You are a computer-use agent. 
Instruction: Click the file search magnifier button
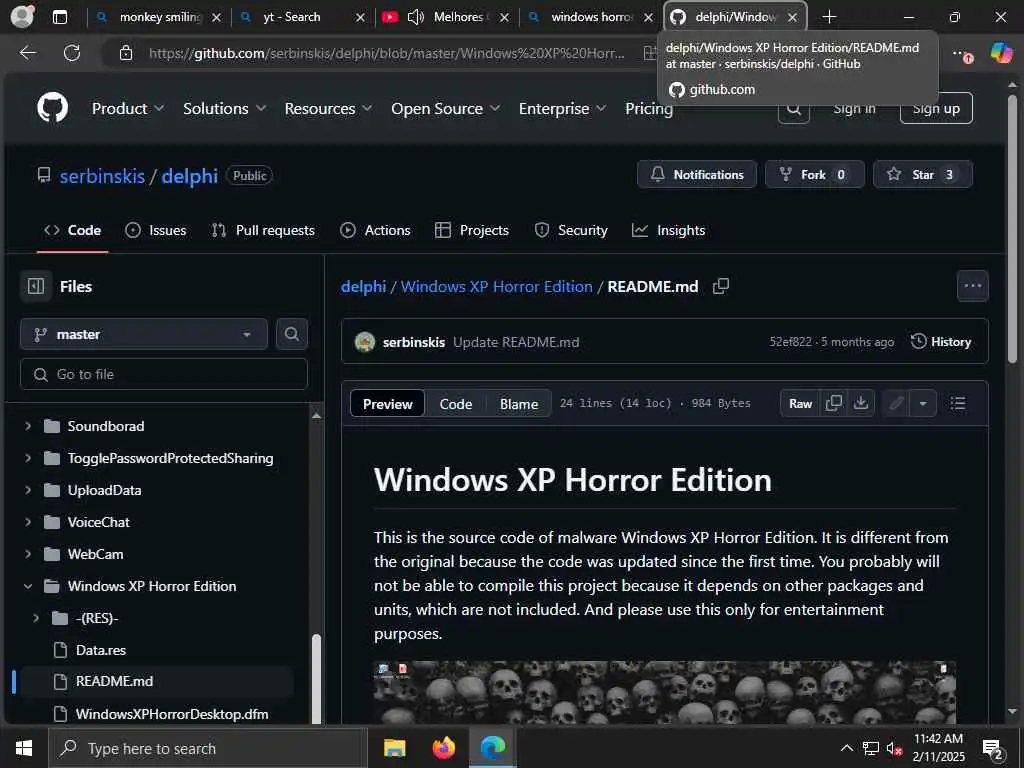coord(291,334)
